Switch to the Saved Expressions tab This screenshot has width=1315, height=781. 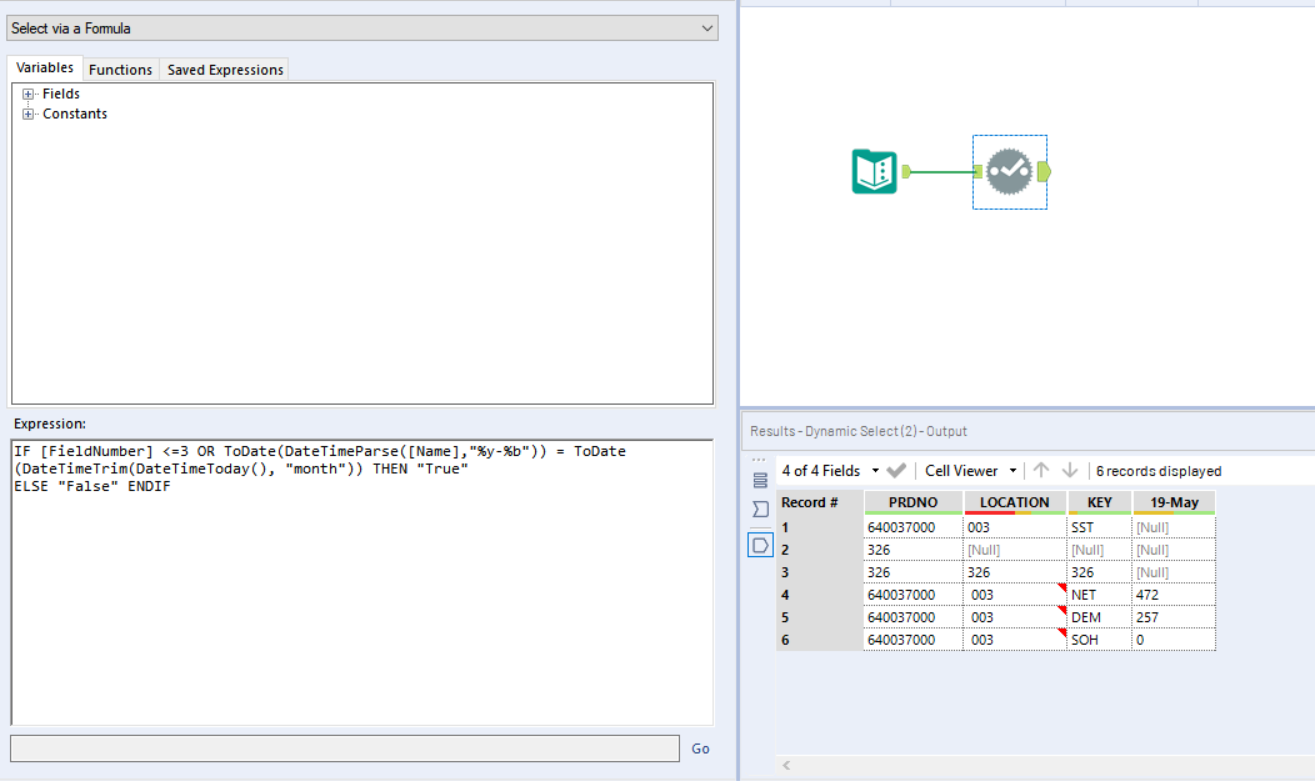224,69
